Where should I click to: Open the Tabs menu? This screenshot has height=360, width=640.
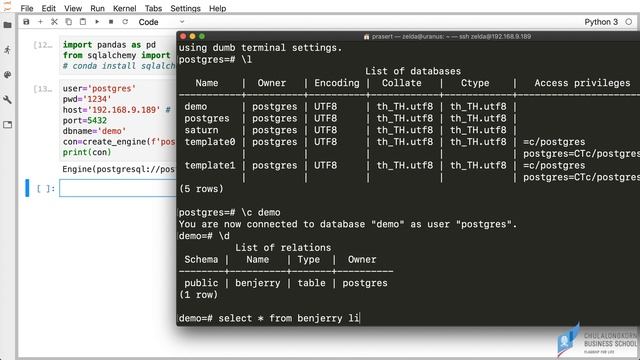(153, 8)
